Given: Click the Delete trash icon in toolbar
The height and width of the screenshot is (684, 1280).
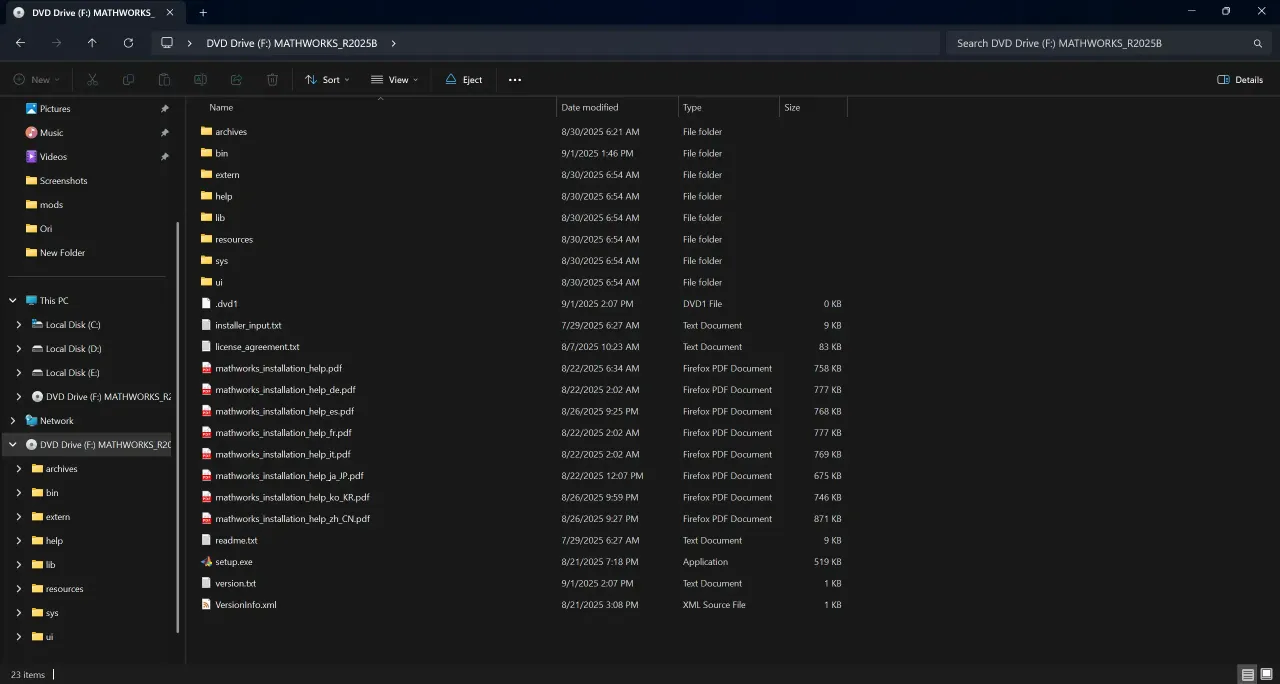Looking at the screenshot, I should click(x=272, y=80).
